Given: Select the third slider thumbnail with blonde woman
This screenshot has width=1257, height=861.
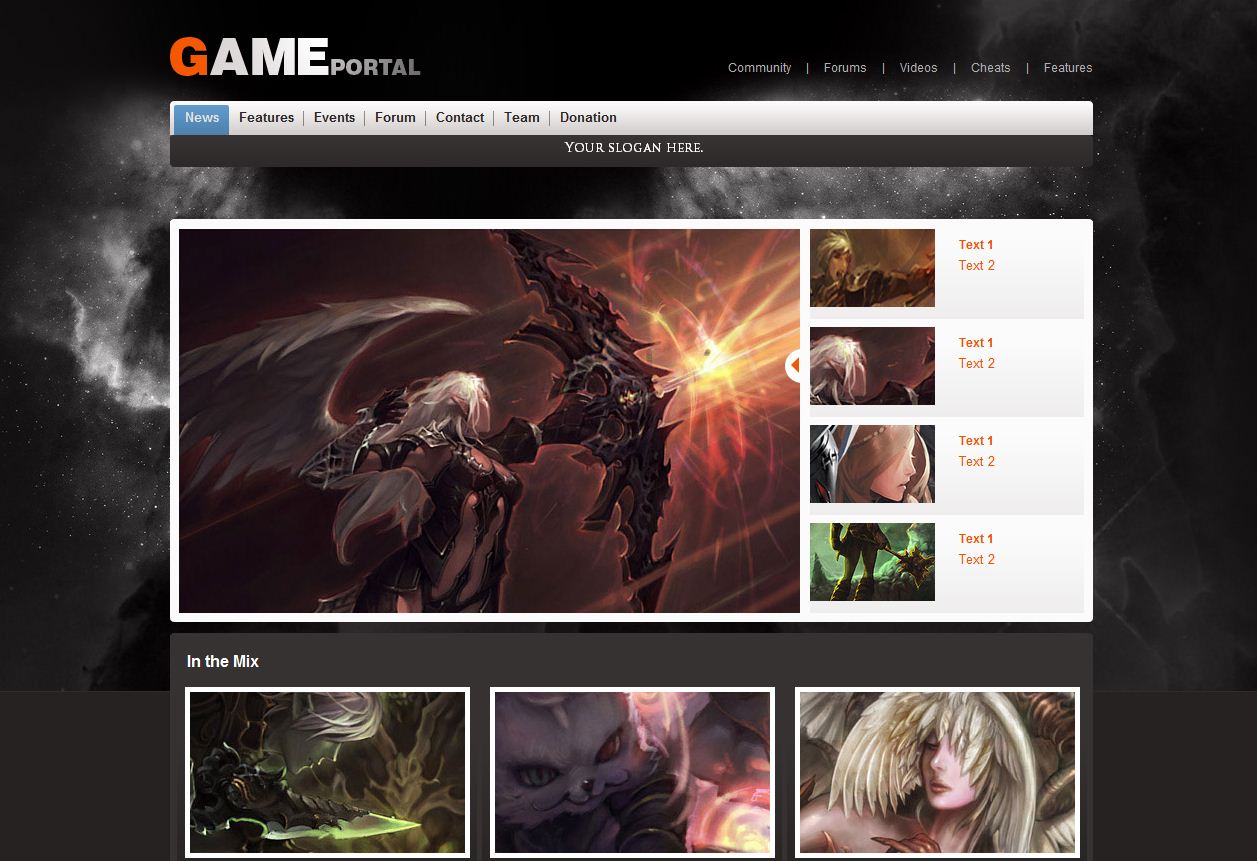Looking at the screenshot, I should tap(872, 464).
